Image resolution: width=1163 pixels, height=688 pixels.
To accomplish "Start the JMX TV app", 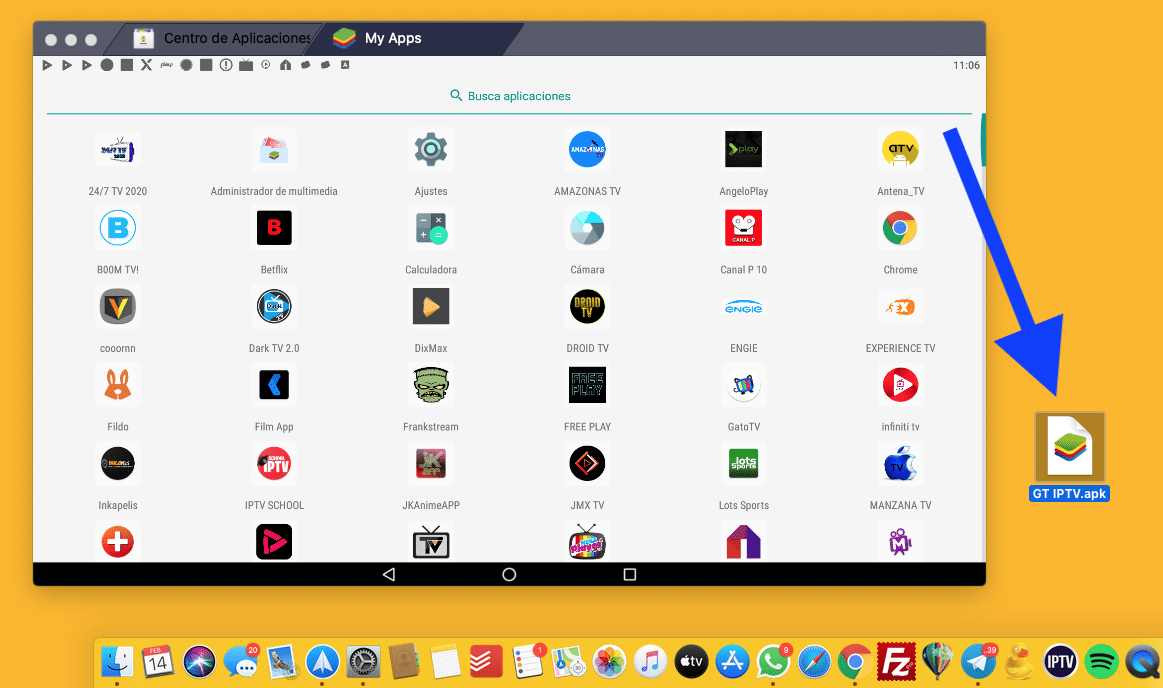I will [587, 463].
